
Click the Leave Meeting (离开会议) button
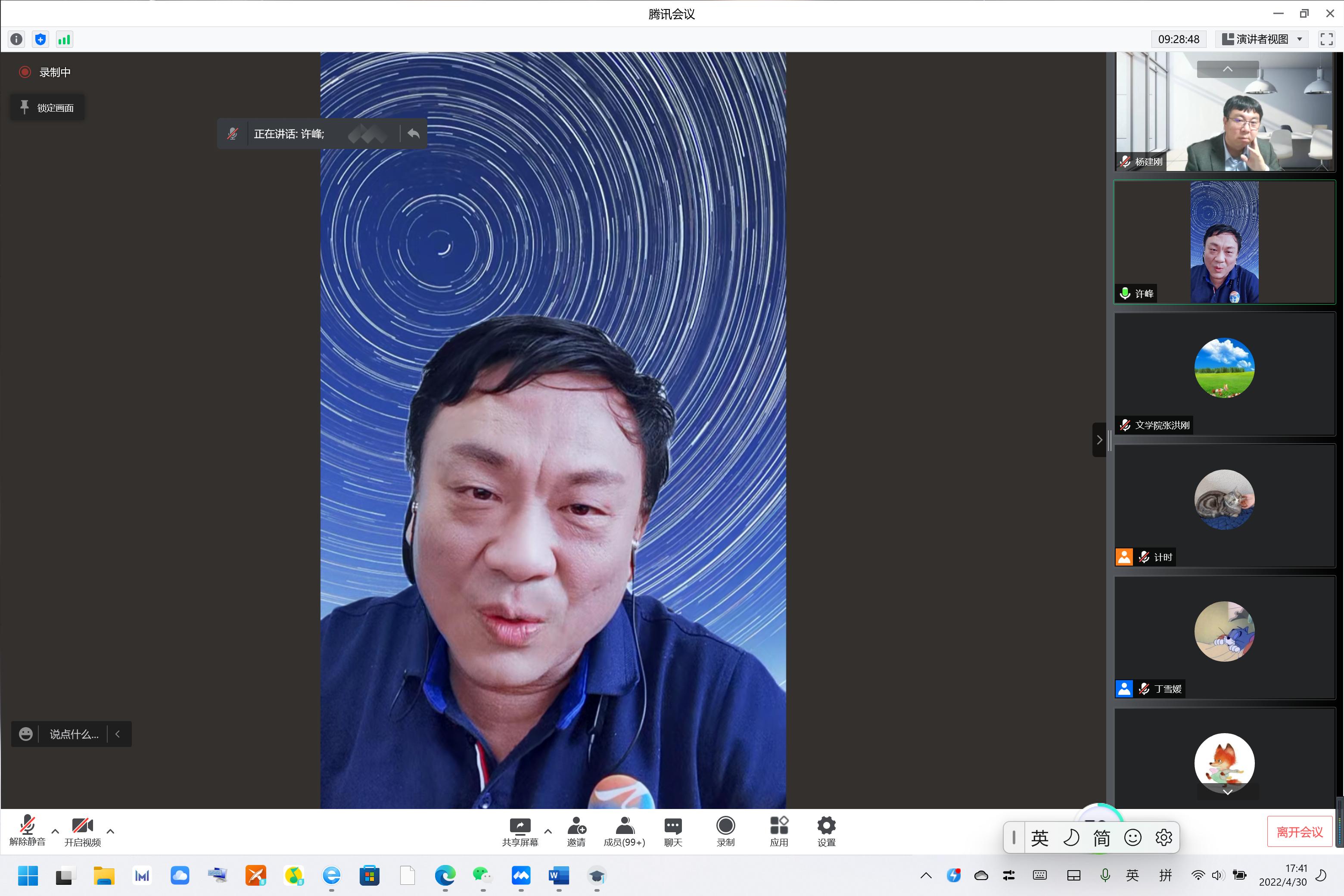pos(1300,831)
